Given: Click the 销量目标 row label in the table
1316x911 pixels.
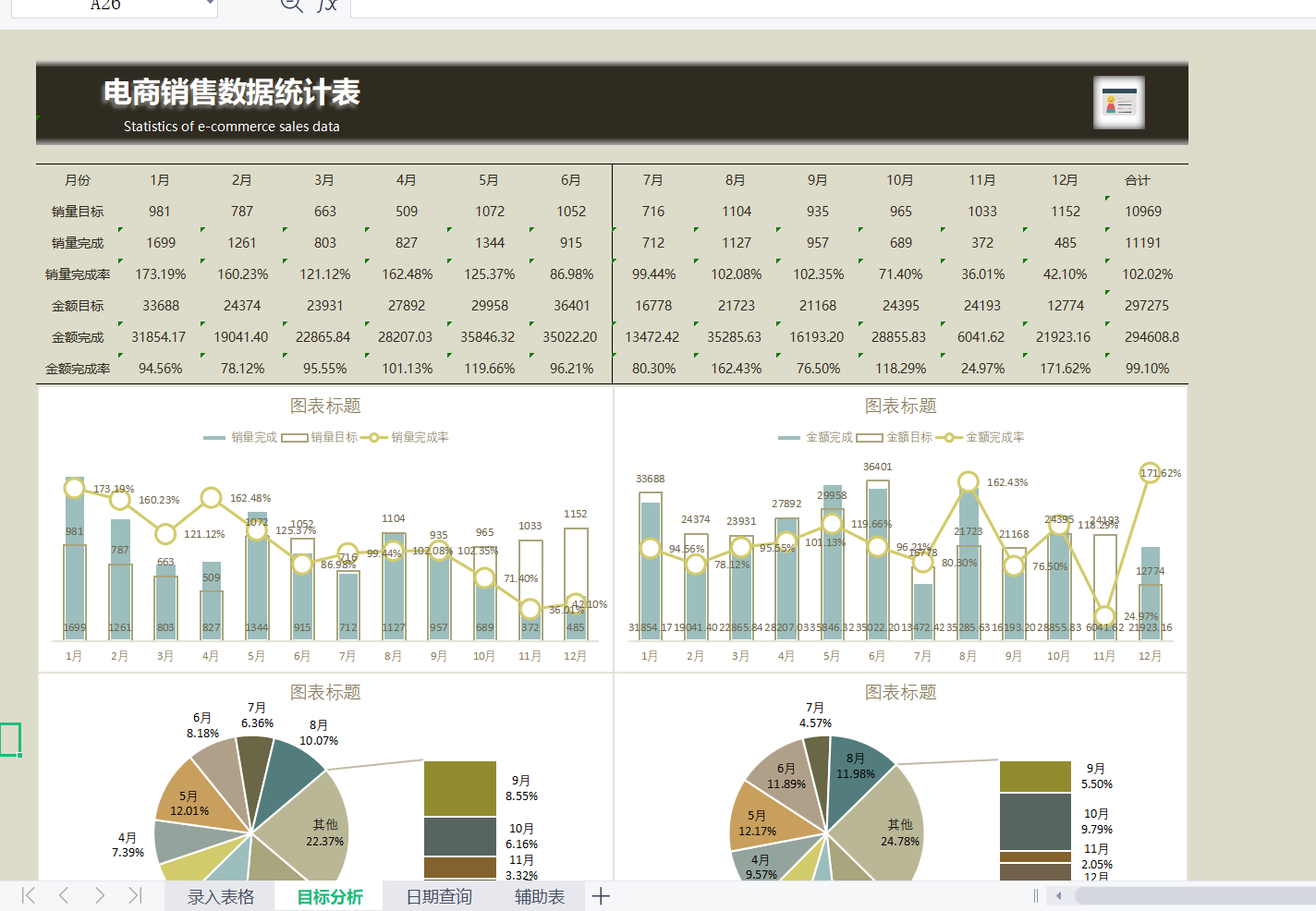Looking at the screenshot, I should point(78,212).
